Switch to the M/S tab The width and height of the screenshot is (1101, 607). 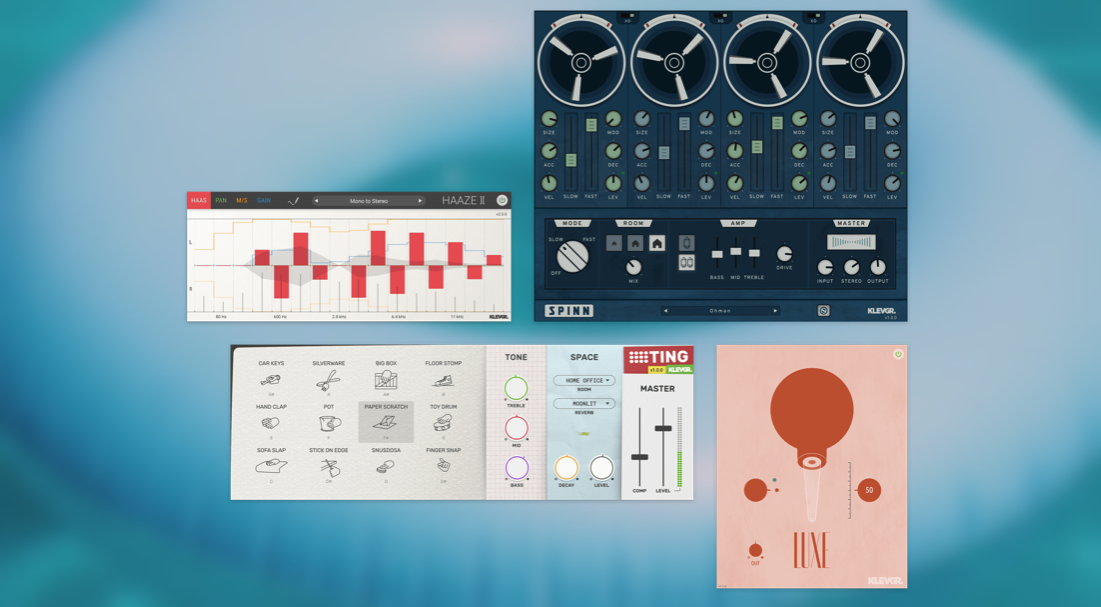[x=242, y=200]
